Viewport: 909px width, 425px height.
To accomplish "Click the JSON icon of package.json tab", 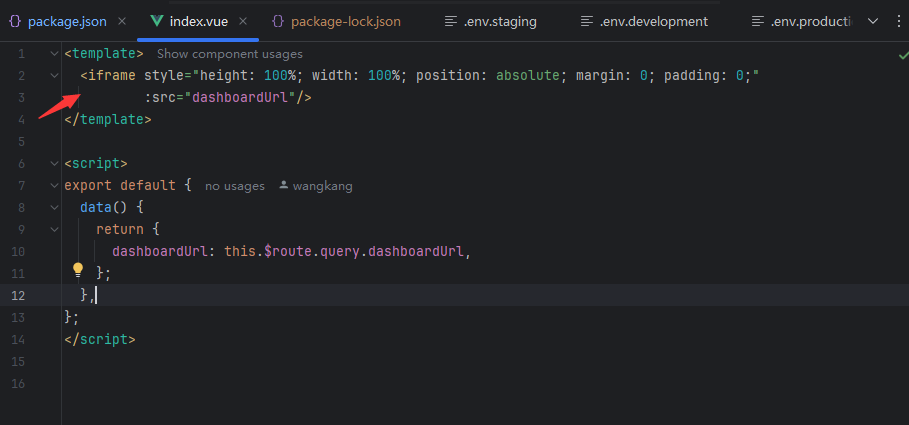I will pos(16,21).
